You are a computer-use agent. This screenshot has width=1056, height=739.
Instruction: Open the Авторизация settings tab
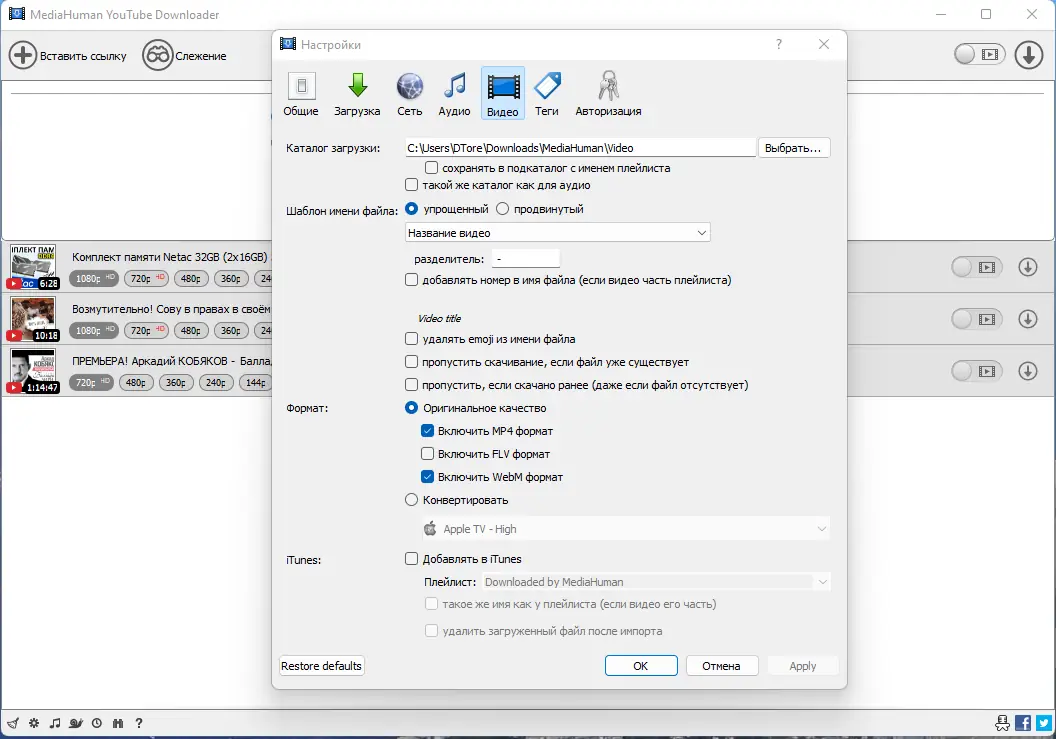[608, 94]
